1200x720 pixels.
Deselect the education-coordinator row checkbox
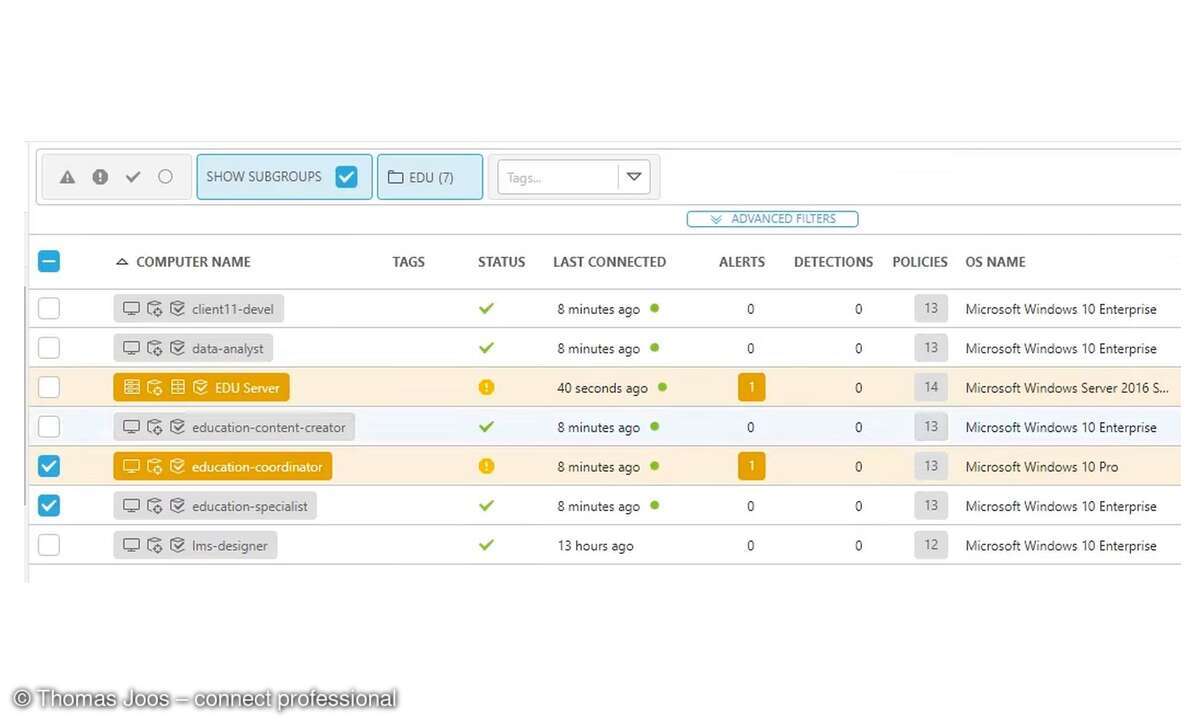click(48, 466)
